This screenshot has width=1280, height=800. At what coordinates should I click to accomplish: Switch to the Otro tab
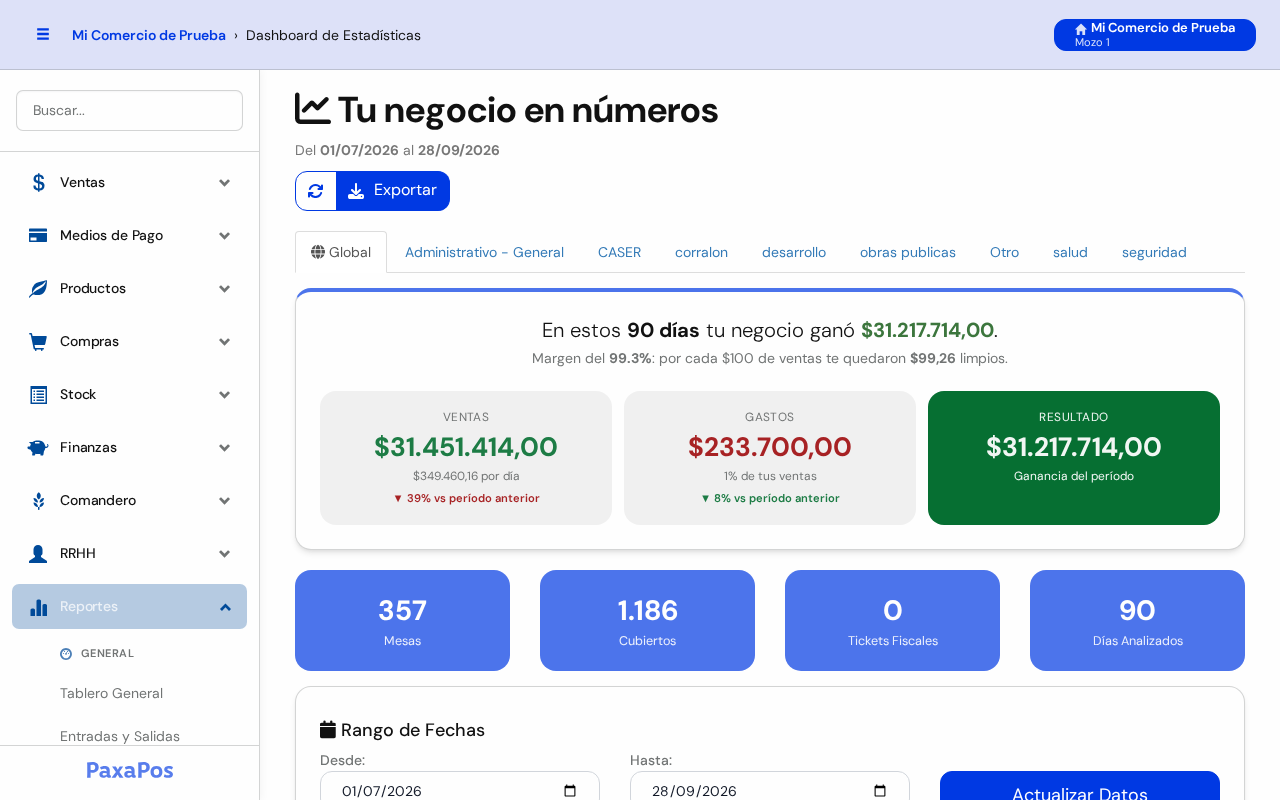[x=1004, y=252]
